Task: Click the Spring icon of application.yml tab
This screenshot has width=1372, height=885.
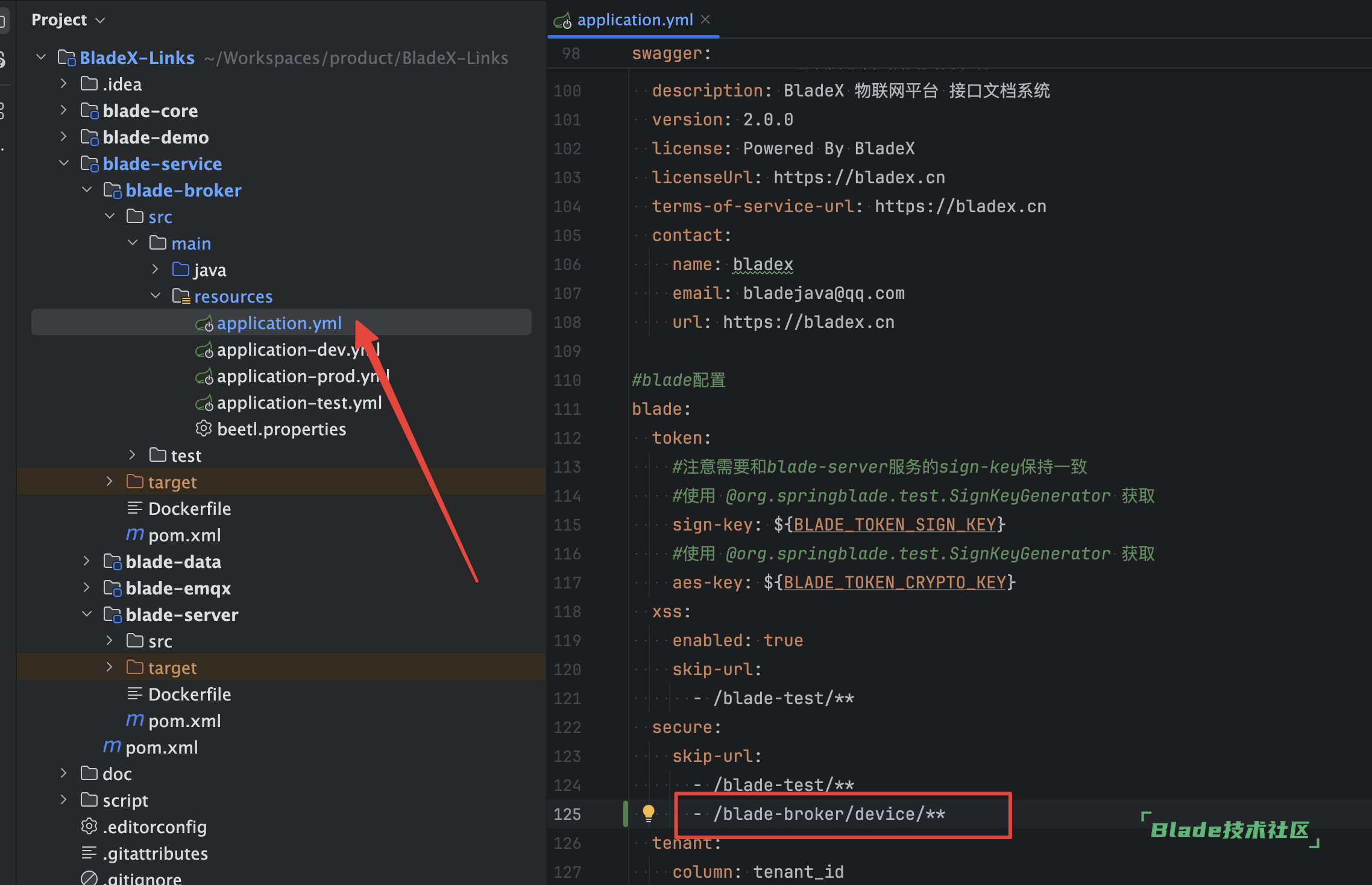Action: click(x=563, y=21)
